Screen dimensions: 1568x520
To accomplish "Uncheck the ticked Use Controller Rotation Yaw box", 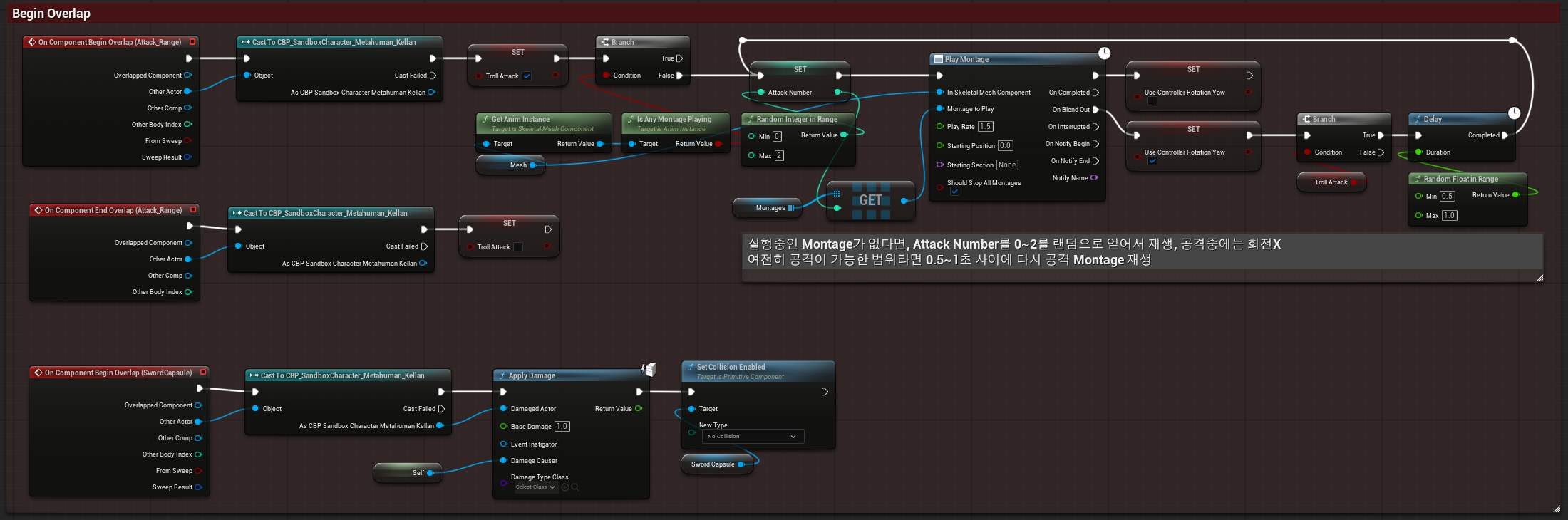I will 1152,161.
